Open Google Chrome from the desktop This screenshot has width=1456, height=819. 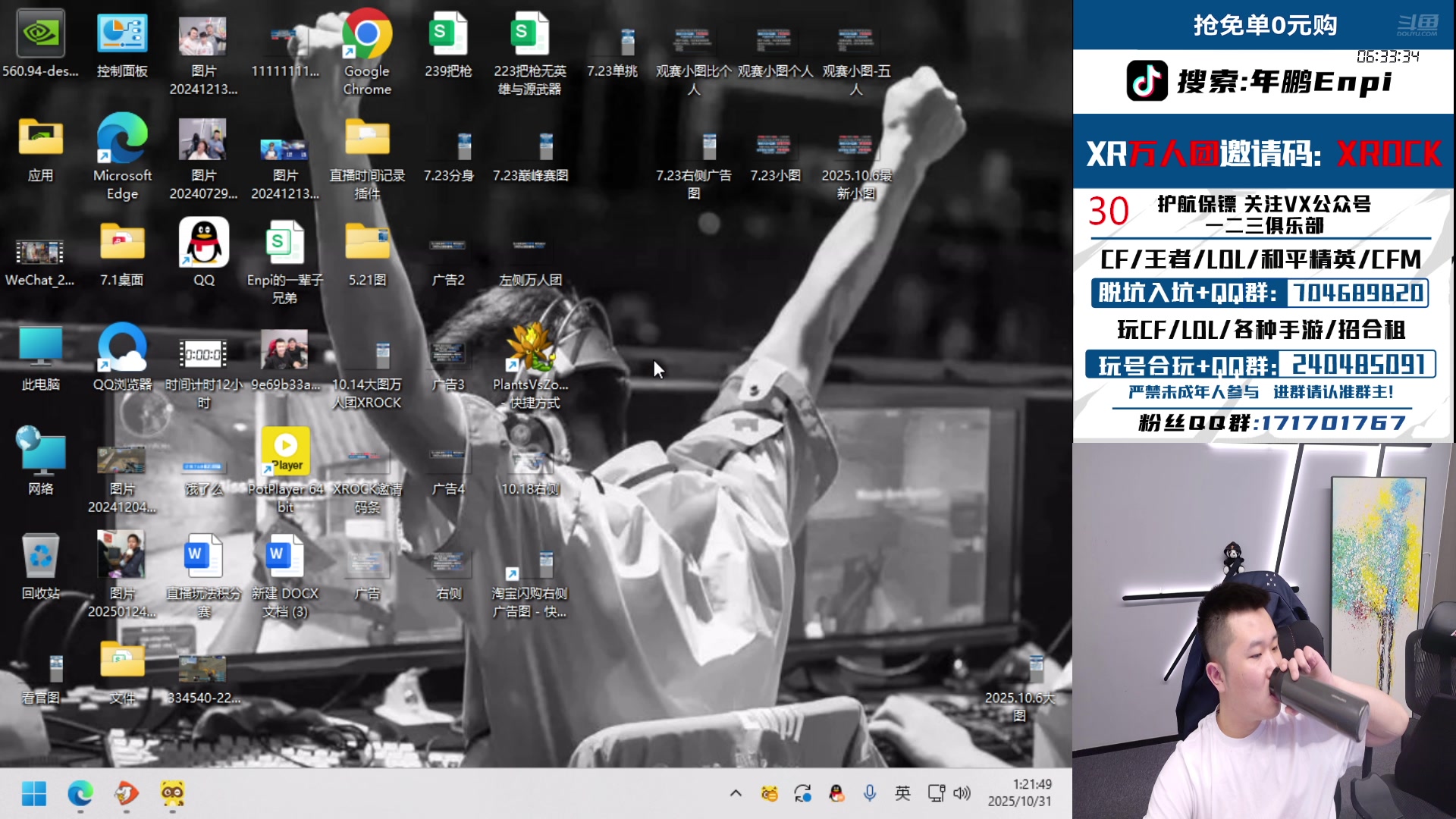pos(367,34)
